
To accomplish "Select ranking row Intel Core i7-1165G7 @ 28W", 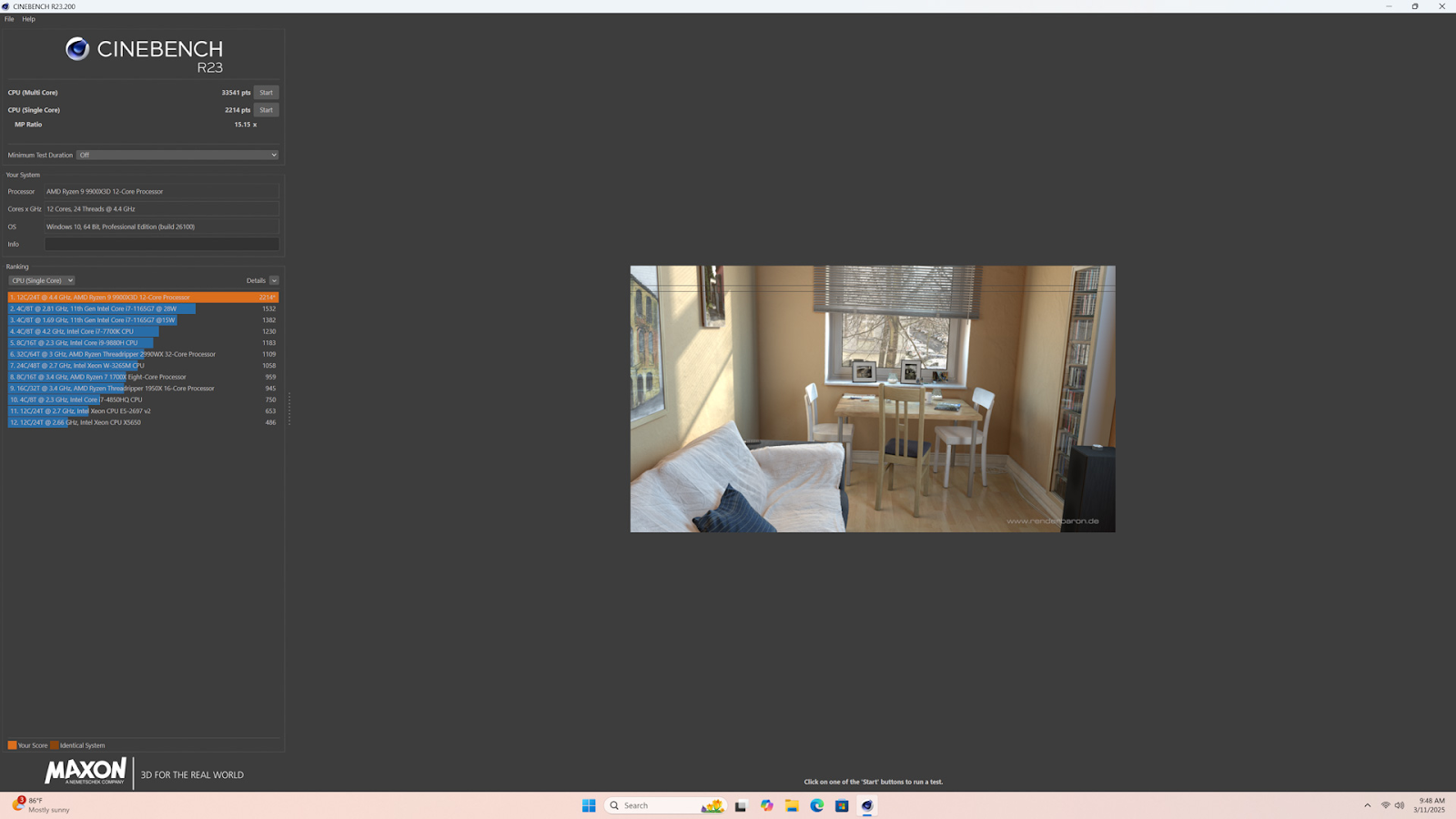I will tap(143, 308).
